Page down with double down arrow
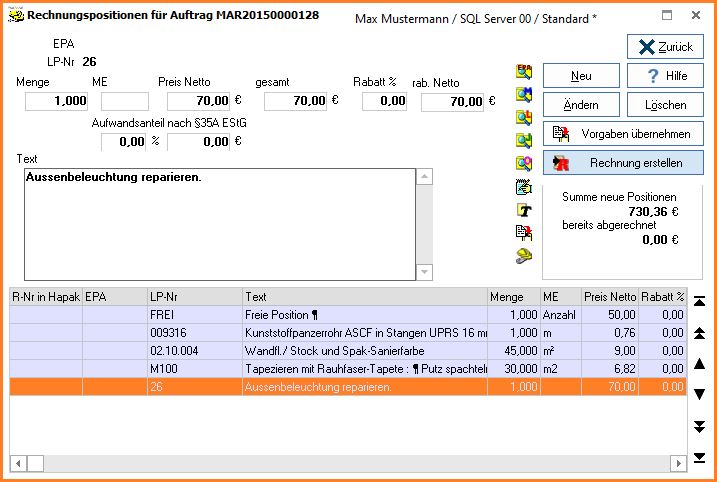 coord(700,426)
